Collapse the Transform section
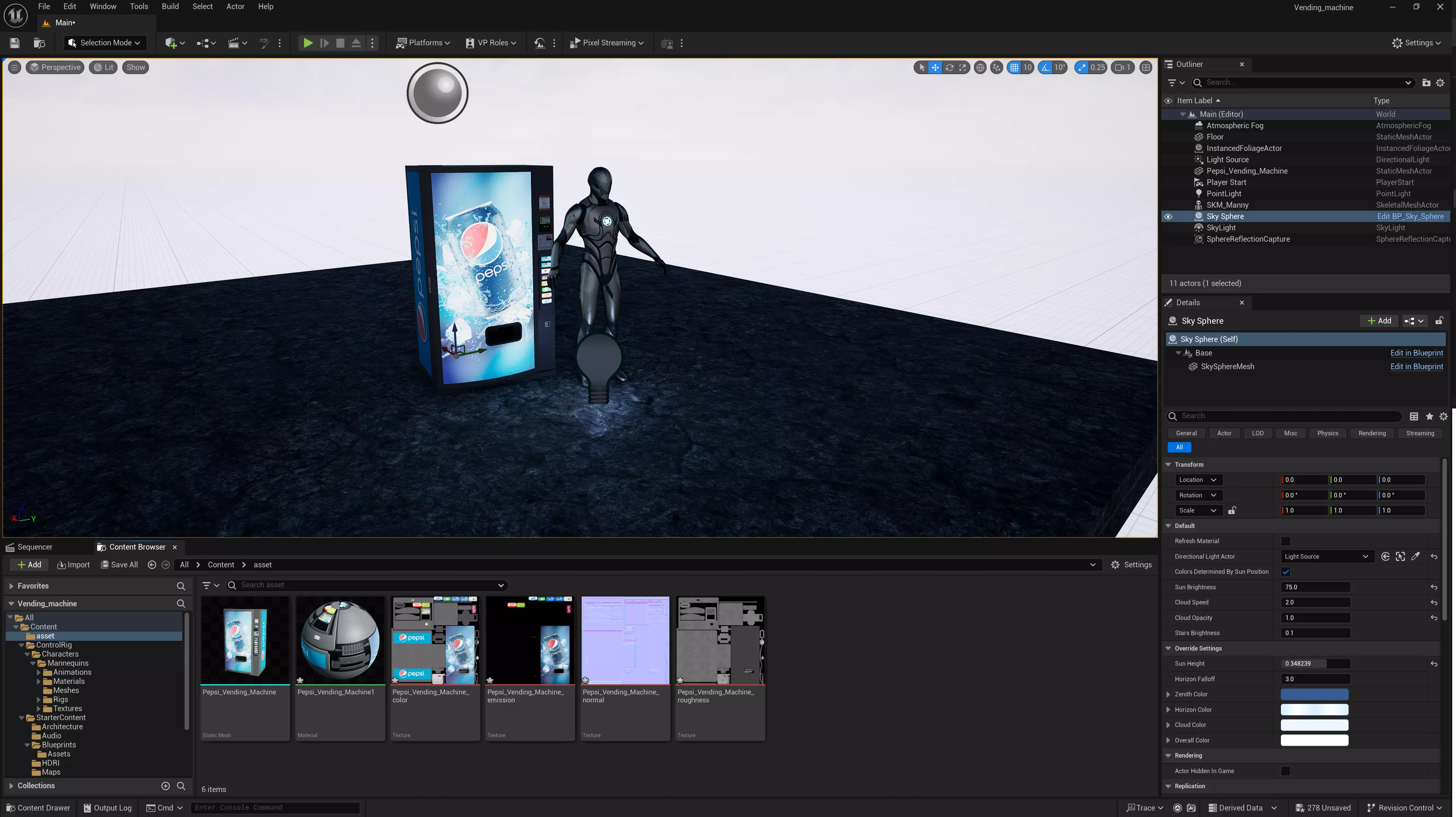 1168,464
